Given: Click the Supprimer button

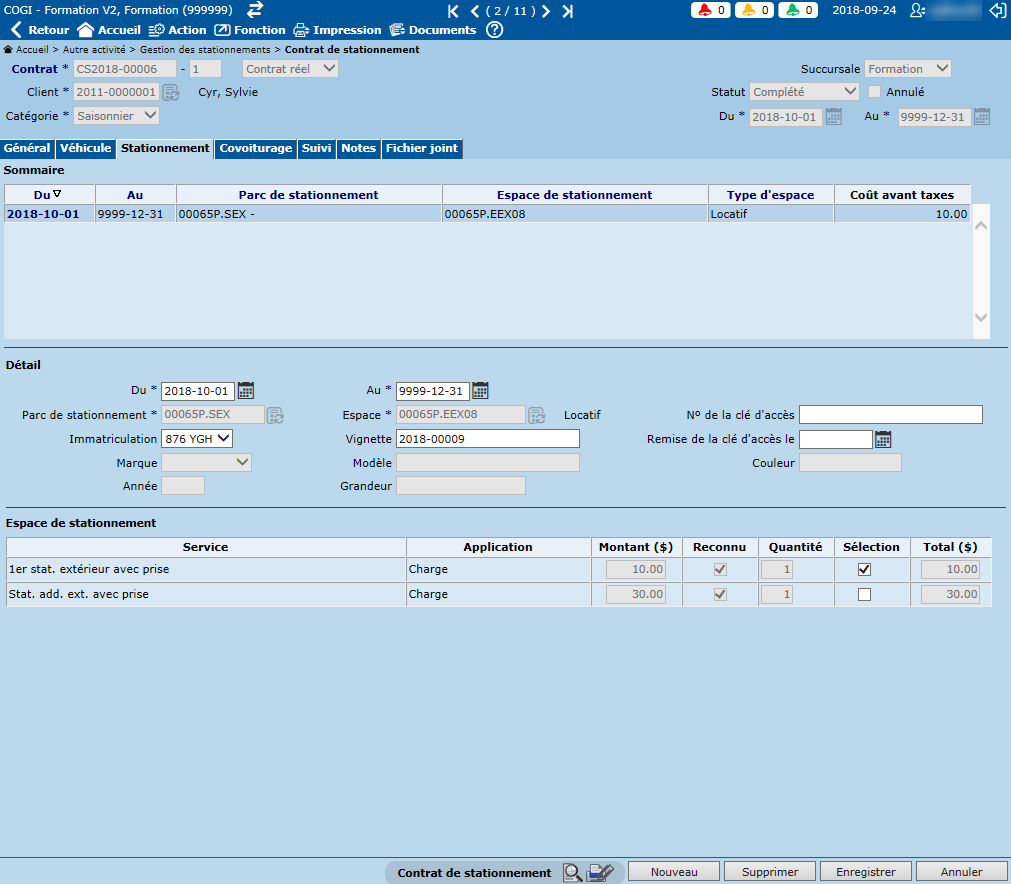Looking at the screenshot, I should pyautogui.click(x=770, y=872).
